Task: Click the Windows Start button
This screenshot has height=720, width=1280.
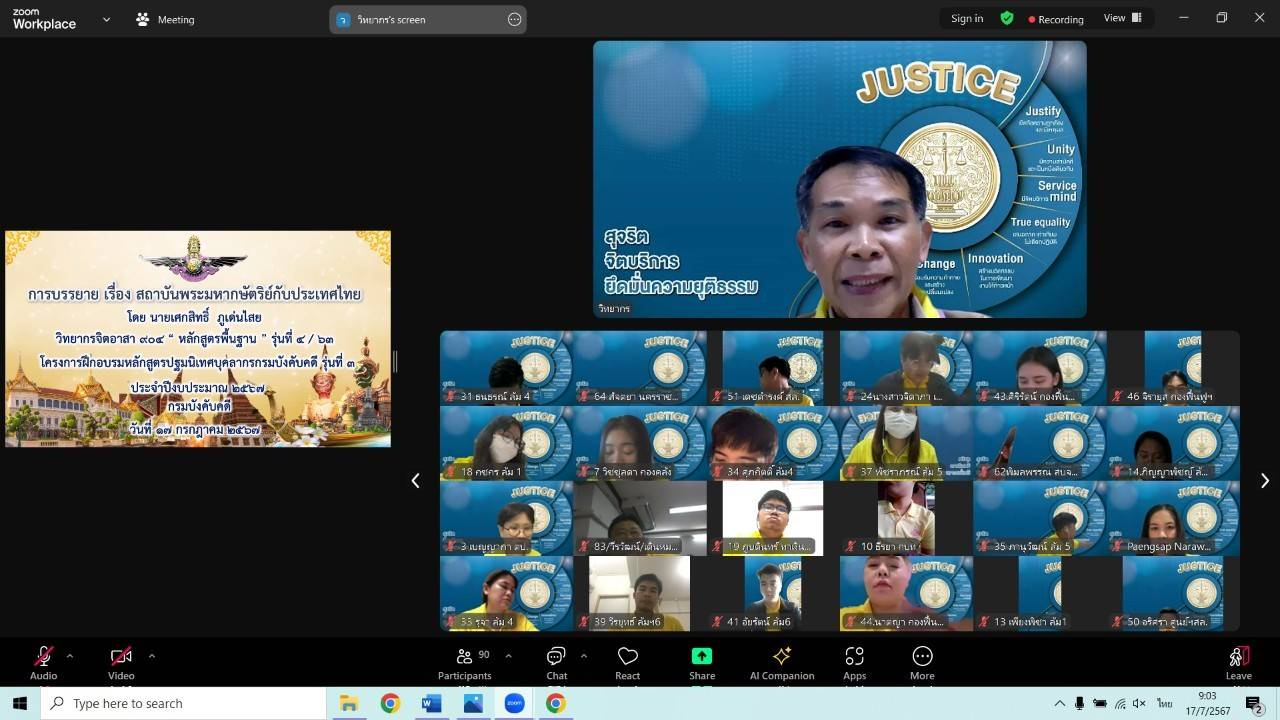Action: coord(19,703)
